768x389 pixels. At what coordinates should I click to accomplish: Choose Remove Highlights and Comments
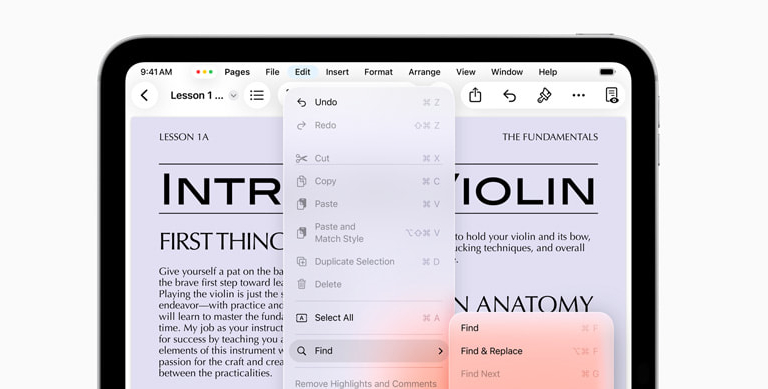[365, 384]
